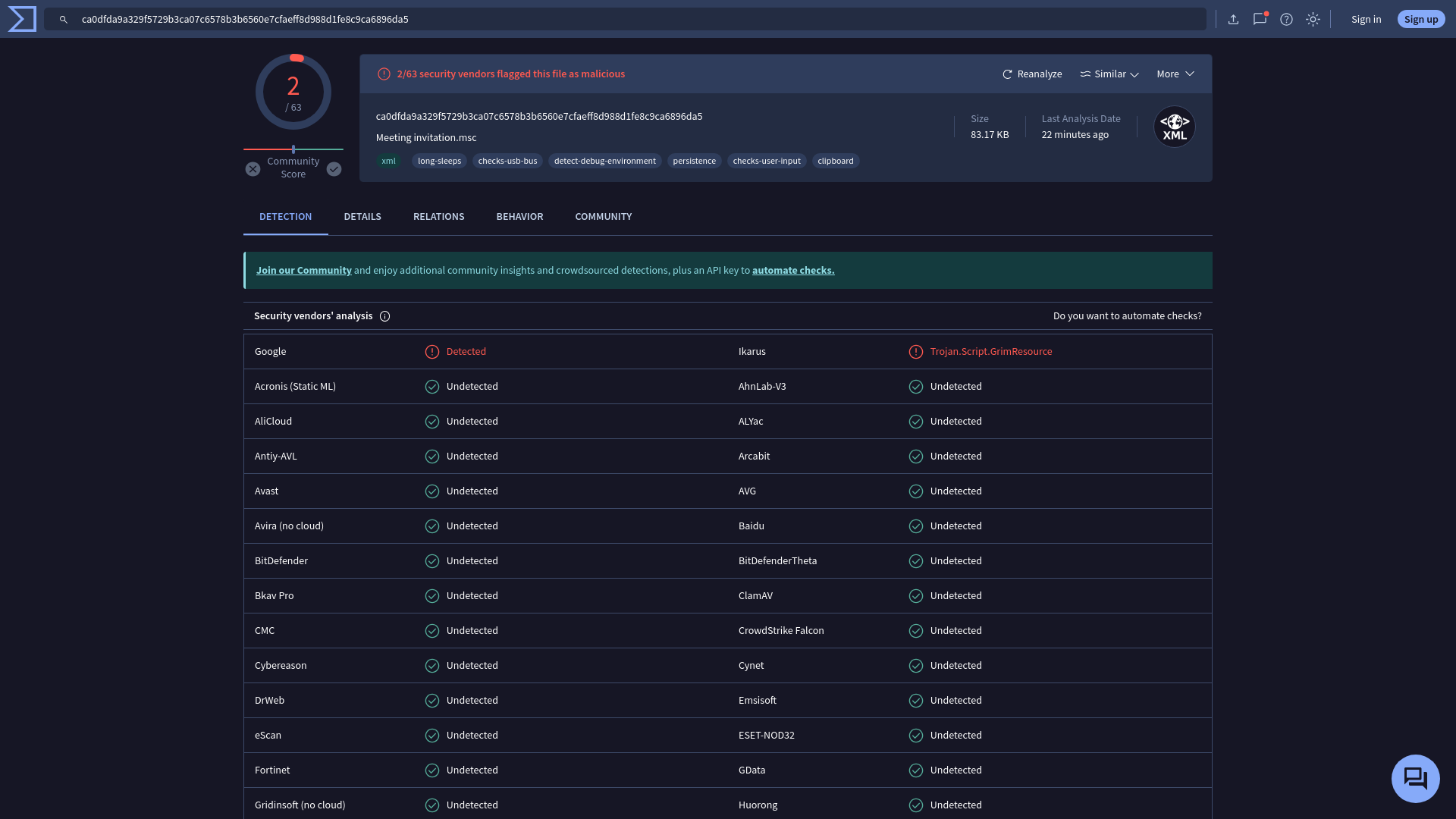Open the Community tab
1456x819 pixels.
(x=604, y=217)
